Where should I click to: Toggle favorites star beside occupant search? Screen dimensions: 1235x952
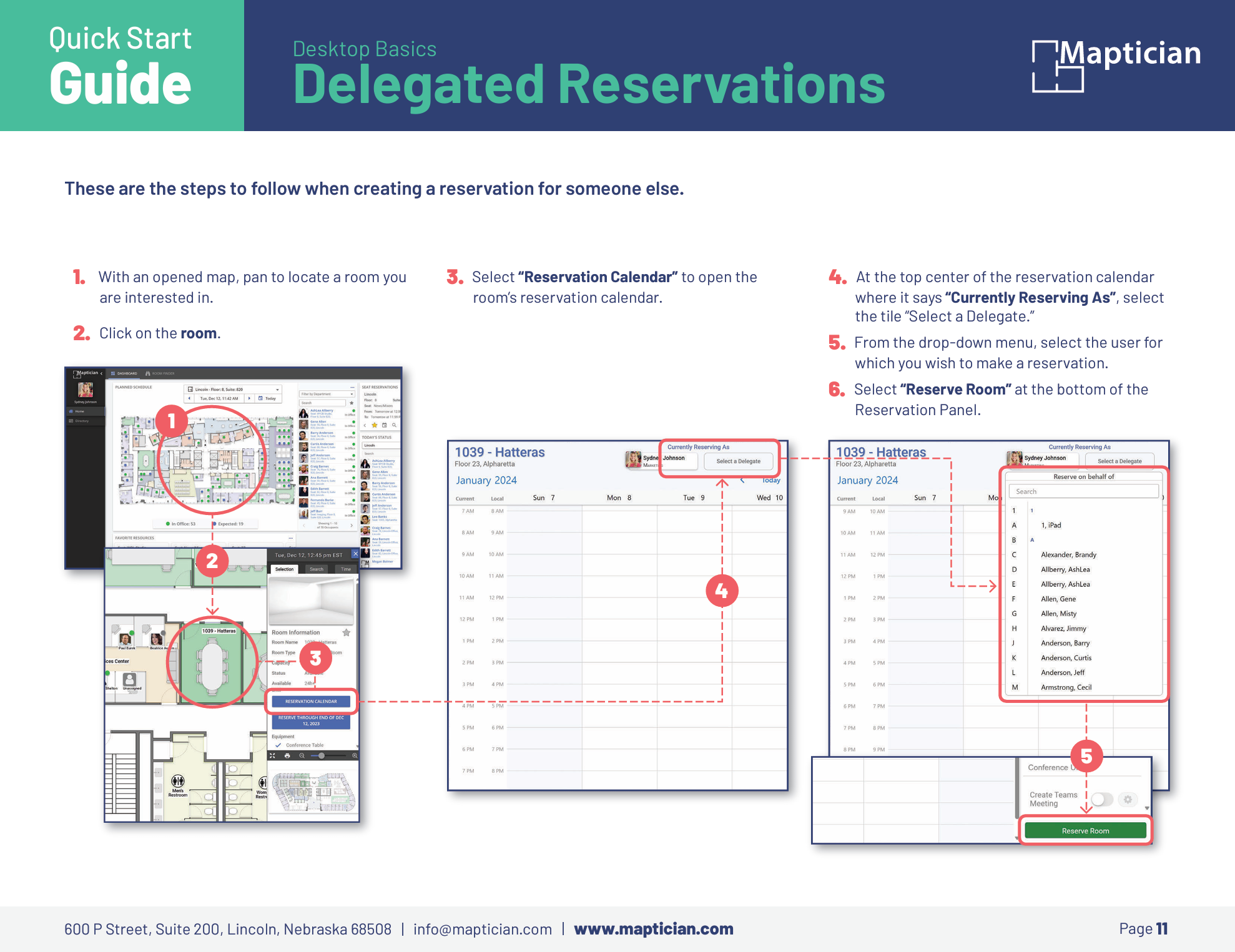tap(352, 403)
